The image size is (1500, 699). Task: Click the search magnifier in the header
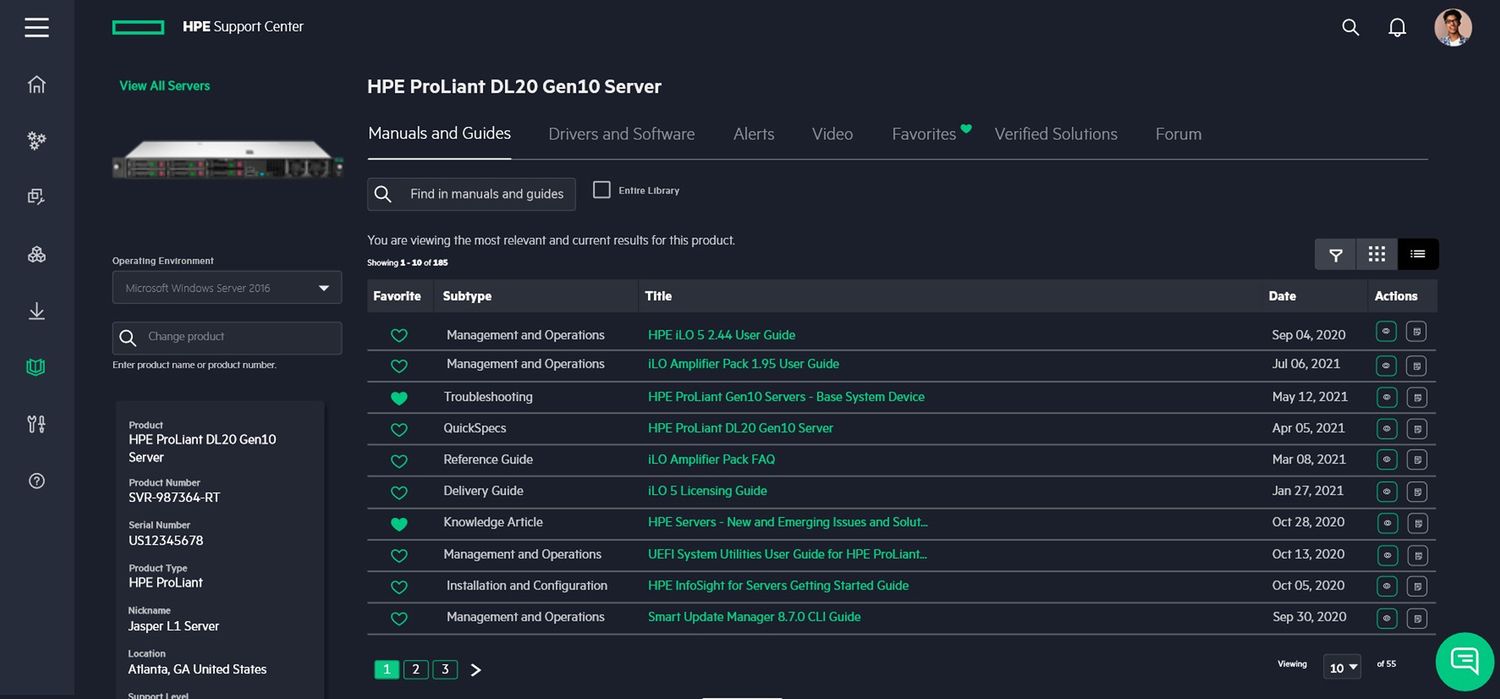[x=1350, y=28]
